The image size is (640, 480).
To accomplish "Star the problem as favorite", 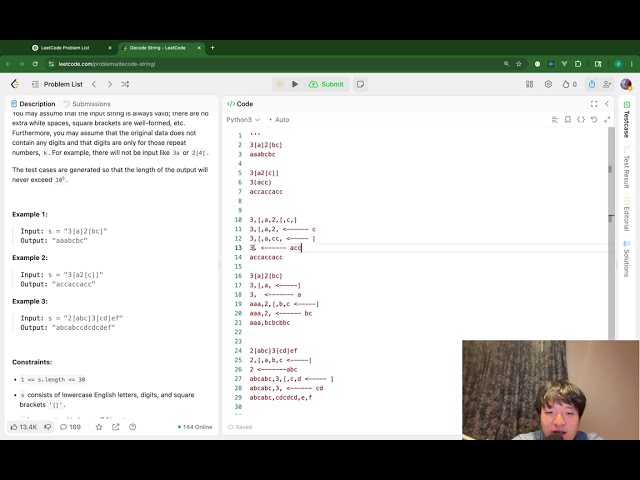I will tap(99, 427).
